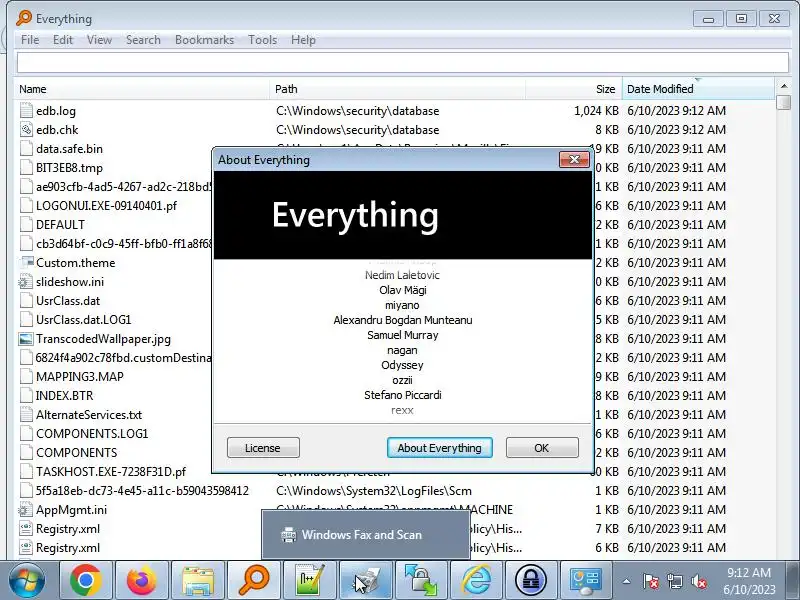Open the round padlock taskbar icon
This screenshot has height=600, width=800.
click(x=531, y=580)
